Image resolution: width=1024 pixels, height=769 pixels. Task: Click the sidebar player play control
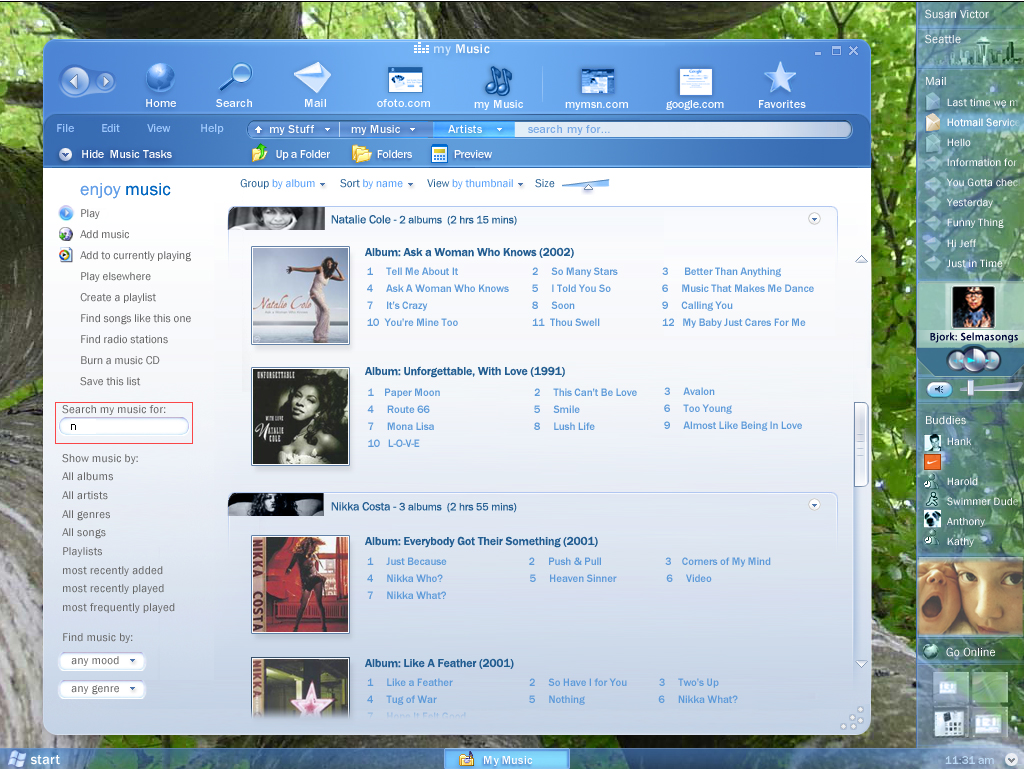point(973,360)
